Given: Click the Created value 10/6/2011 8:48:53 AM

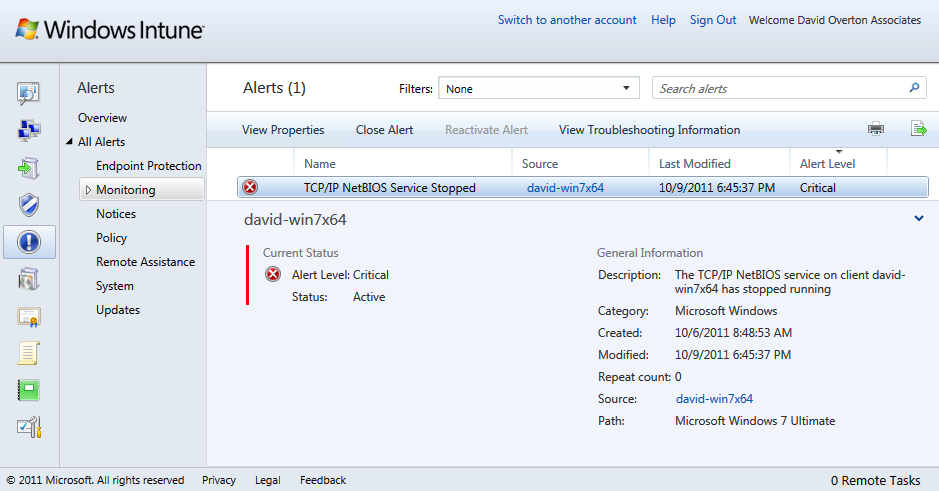Looking at the screenshot, I should [733, 333].
